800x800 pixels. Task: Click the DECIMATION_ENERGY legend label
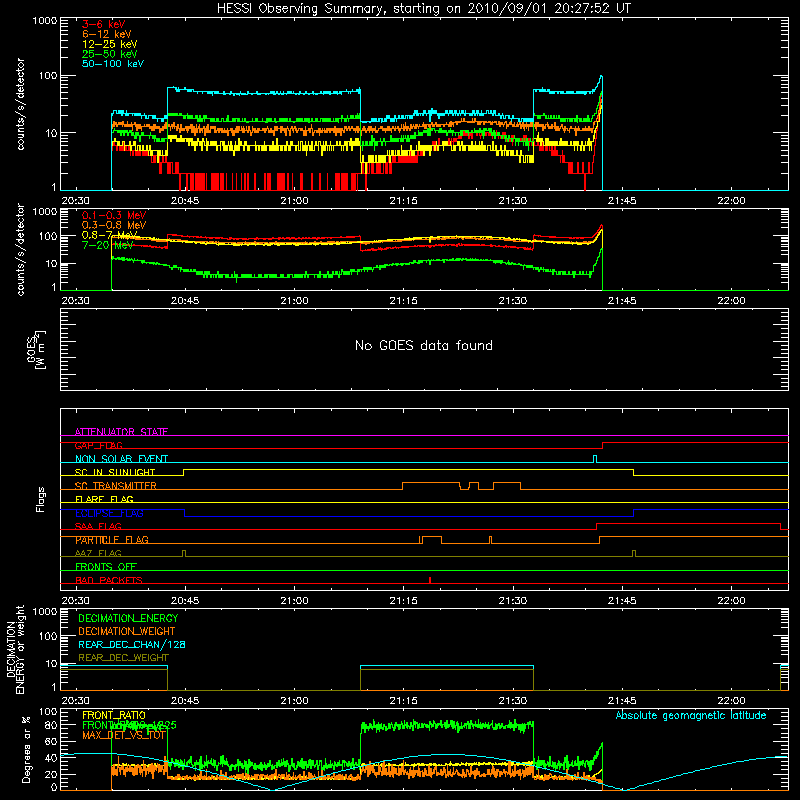[128, 618]
